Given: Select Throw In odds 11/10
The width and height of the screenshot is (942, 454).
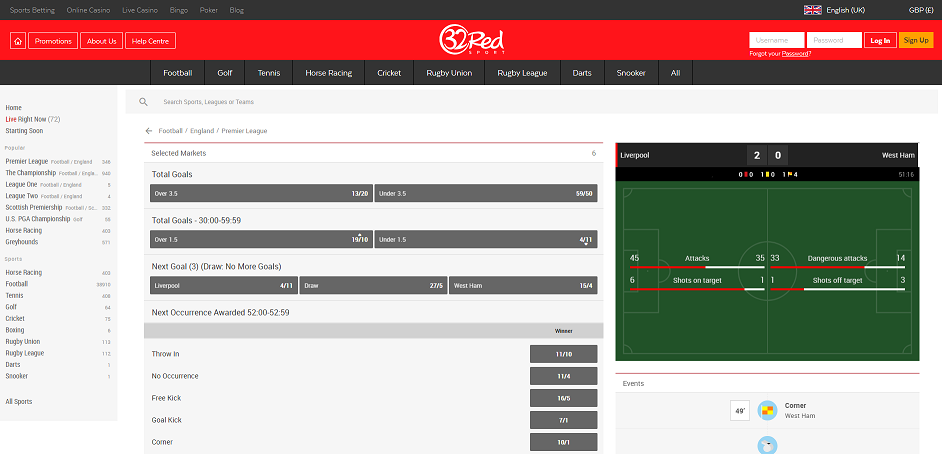Looking at the screenshot, I should pos(564,354).
